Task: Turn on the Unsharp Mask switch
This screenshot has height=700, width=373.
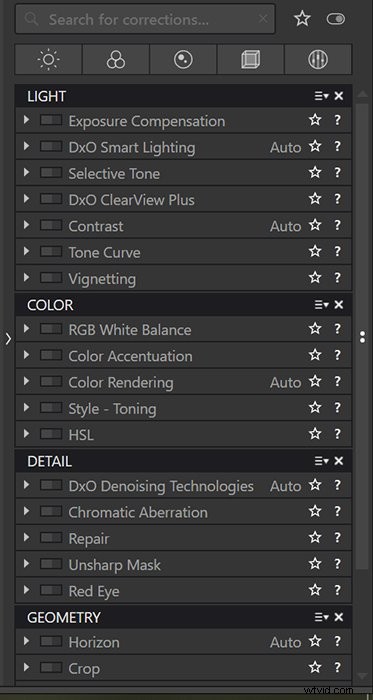Action: click(51, 564)
